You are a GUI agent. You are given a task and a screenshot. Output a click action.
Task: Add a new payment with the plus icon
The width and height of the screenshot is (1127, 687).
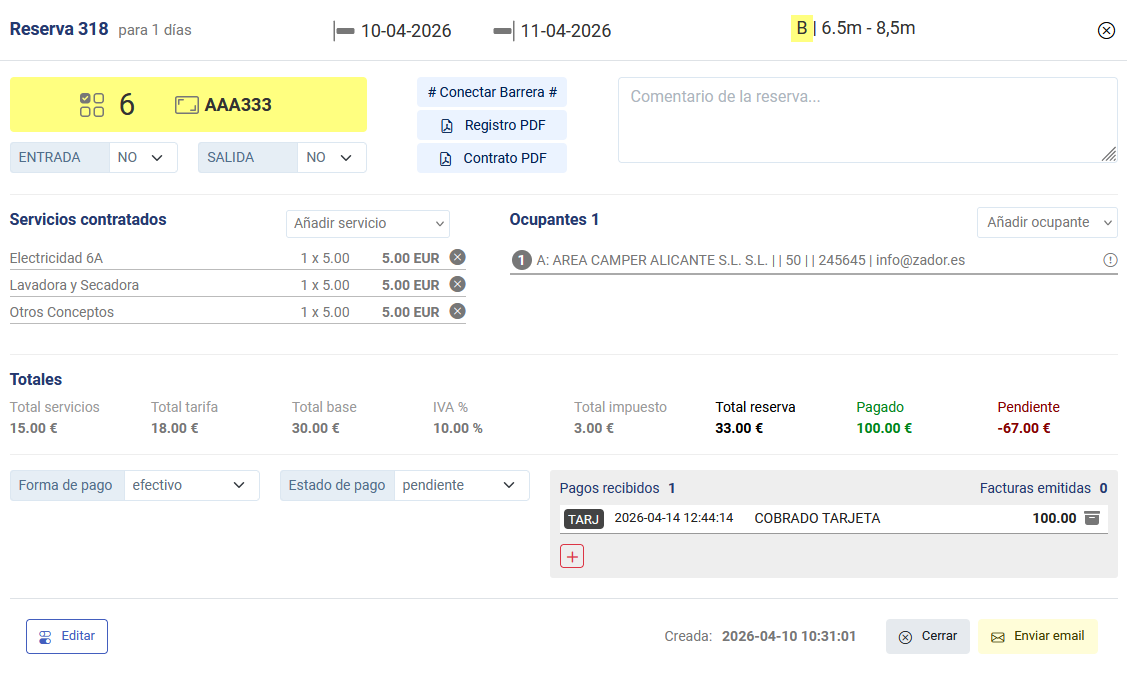pyautogui.click(x=572, y=556)
